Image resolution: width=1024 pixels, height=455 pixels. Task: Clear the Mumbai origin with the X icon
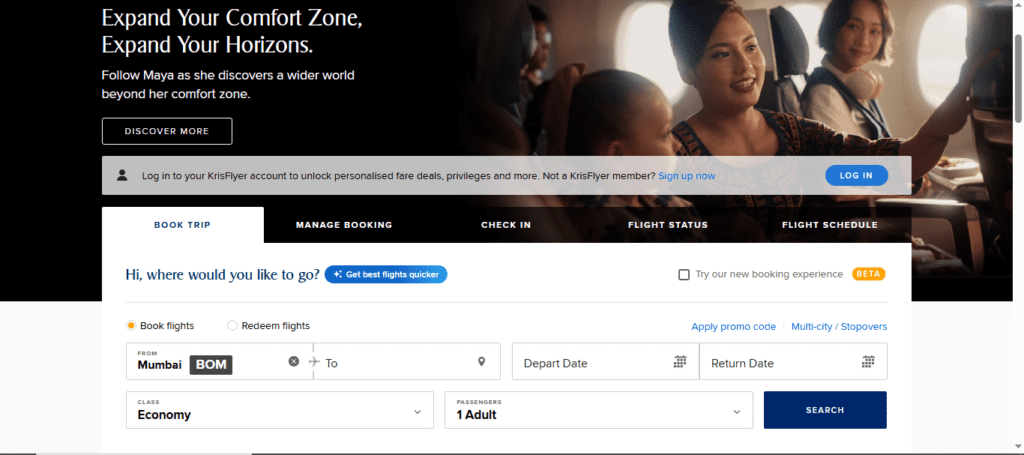click(294, 361)
